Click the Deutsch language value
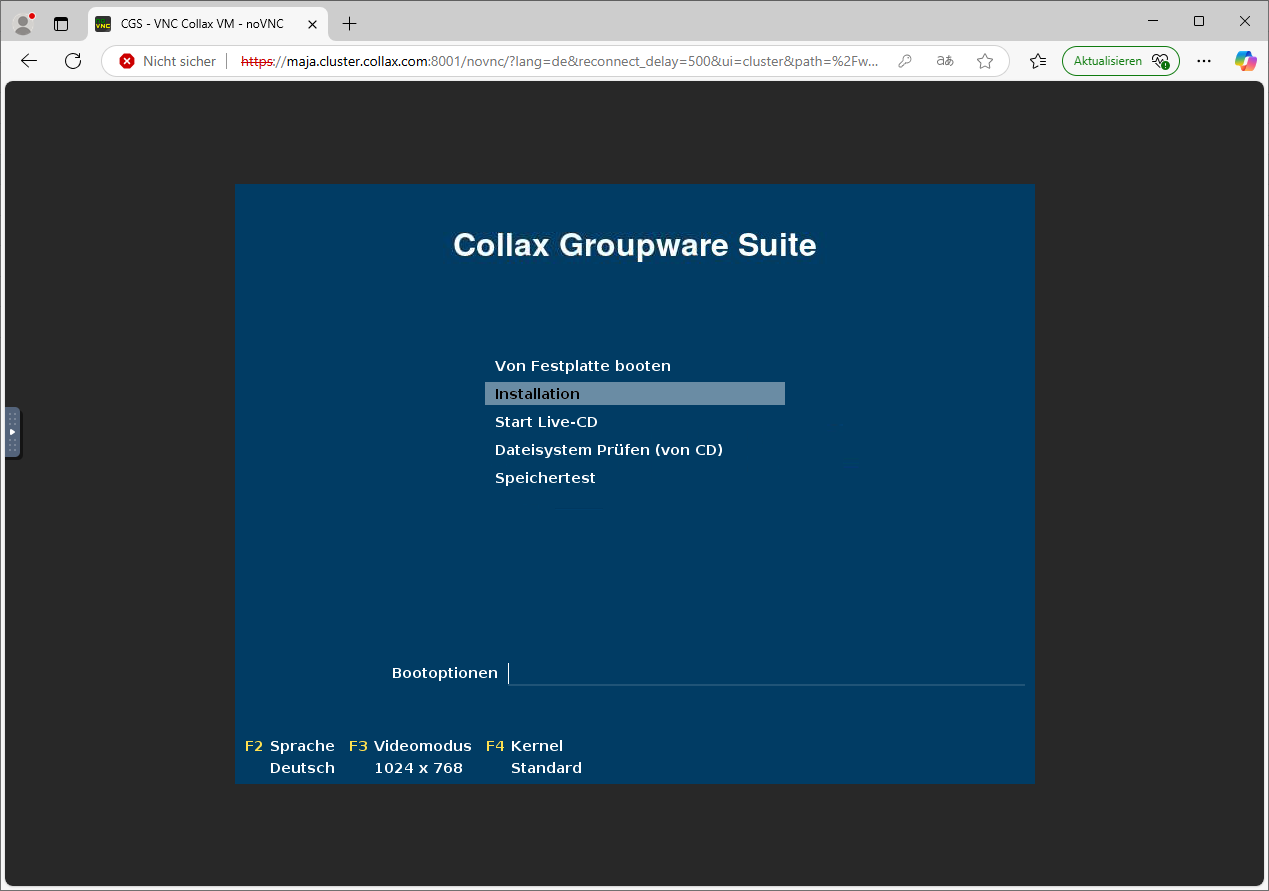The height and width of the screenshot is (891, 1269). 302,768
